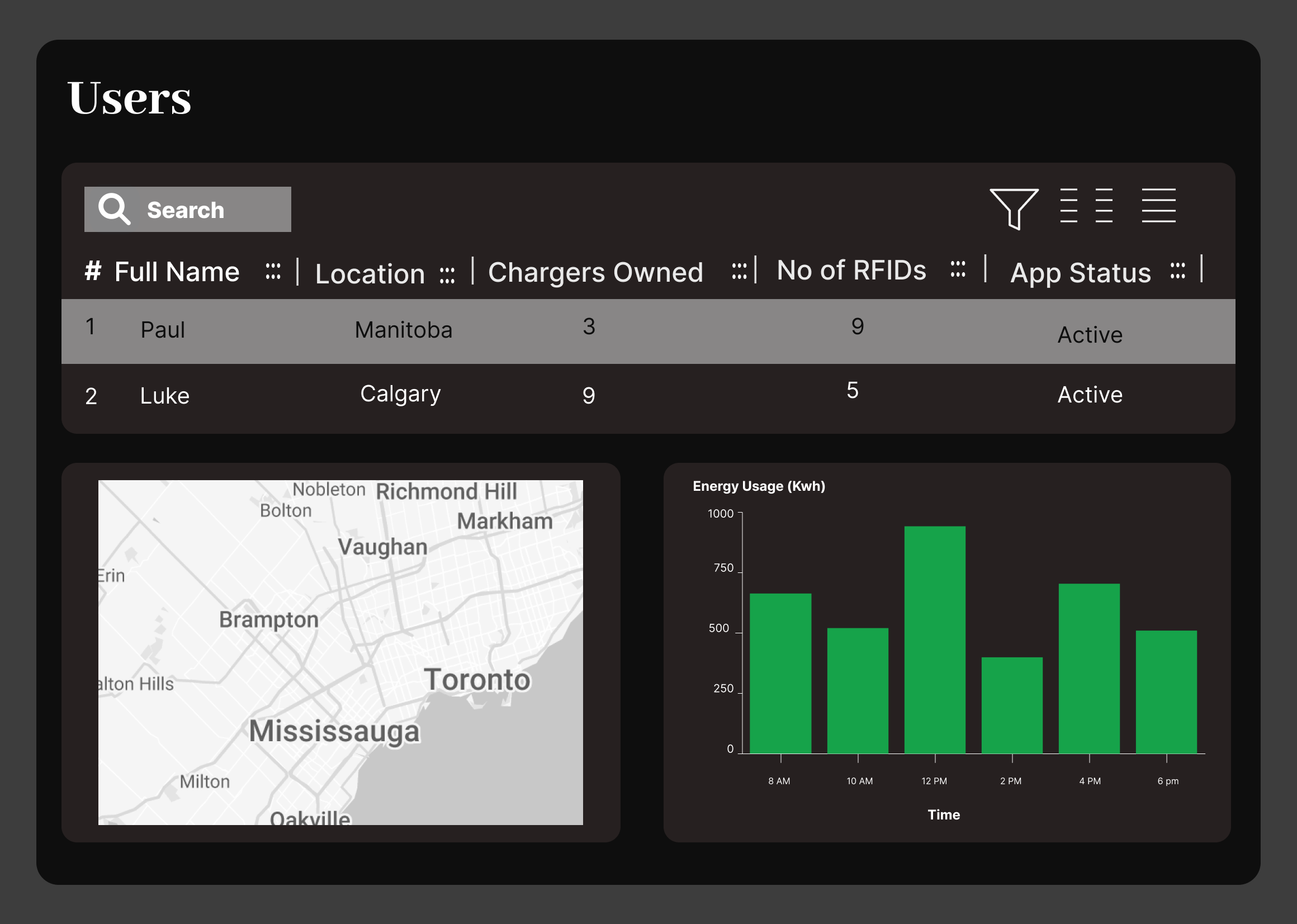Viewport: 1297px width, 924px height.
Task: Switch to two-column list view icon
Action: tap(1086, 205)
